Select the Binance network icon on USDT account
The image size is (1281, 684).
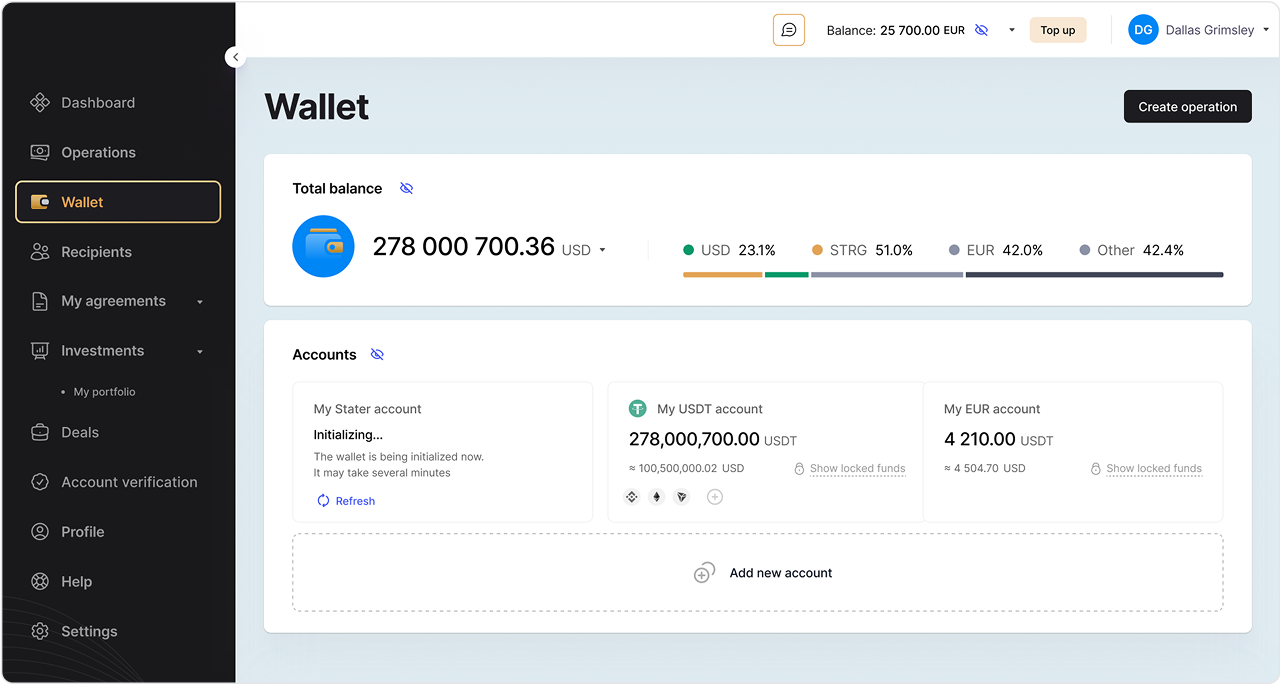[x=632, y=496]
